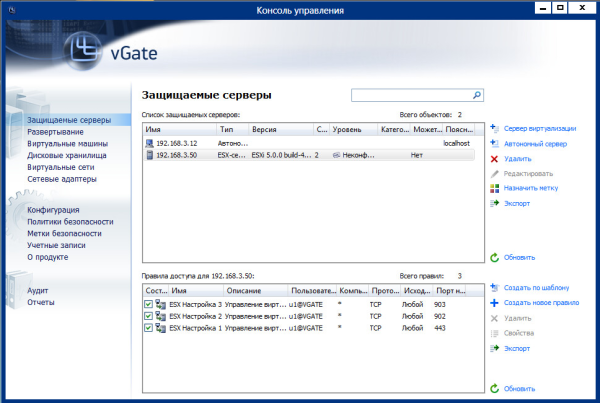Sort rules by Описание column header
The width and height of the screenshot is (600, 403).
point(256,290)
